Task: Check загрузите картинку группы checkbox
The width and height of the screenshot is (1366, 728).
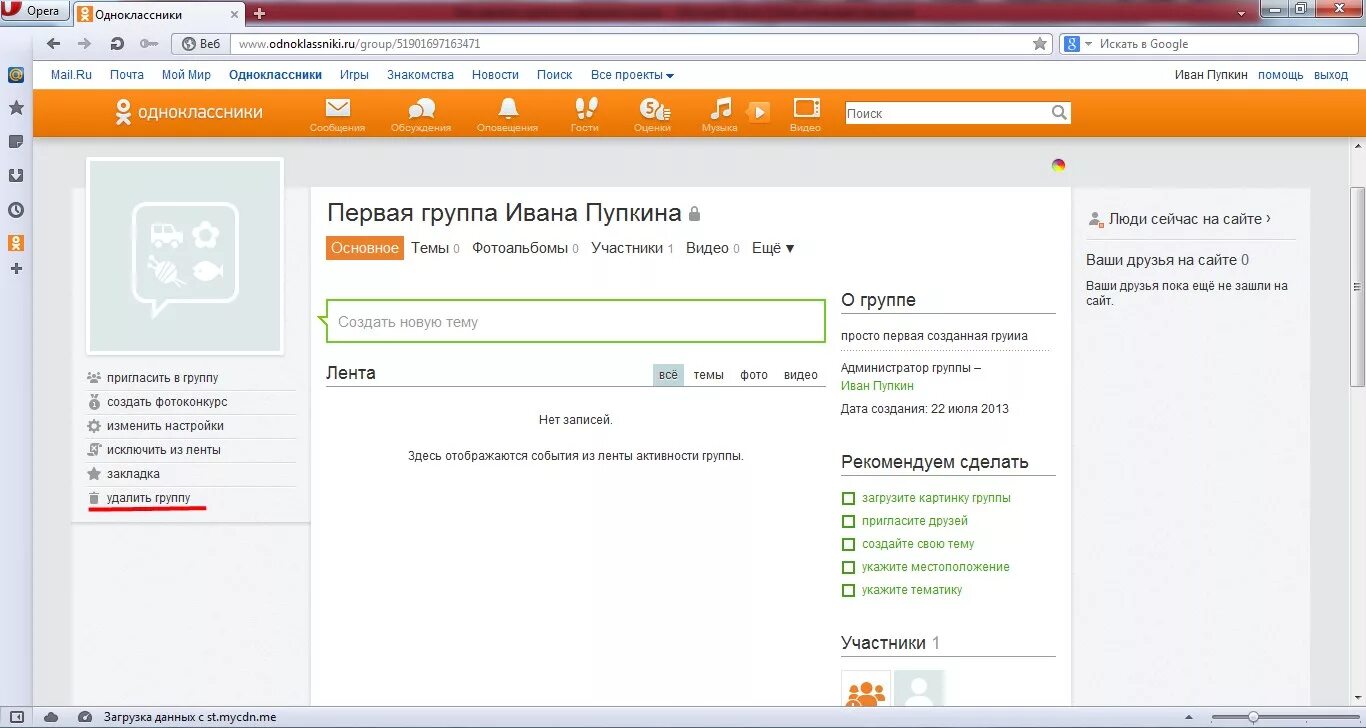Action: click(x=848, y=498)
